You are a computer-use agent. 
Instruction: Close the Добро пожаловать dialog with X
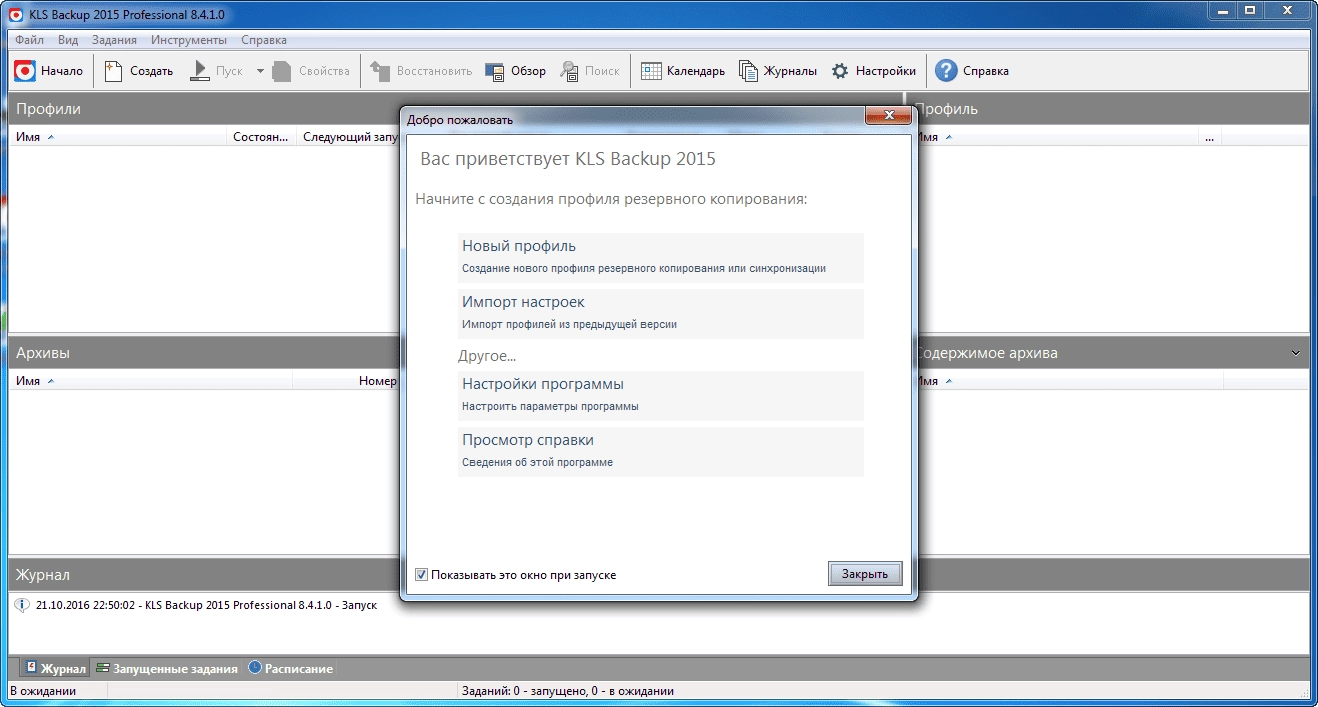[x=888, y=117]
